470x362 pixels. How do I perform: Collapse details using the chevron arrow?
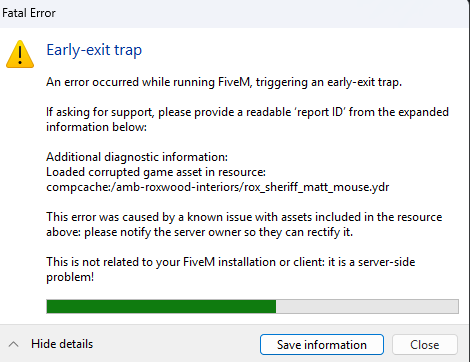click(13, 344)
